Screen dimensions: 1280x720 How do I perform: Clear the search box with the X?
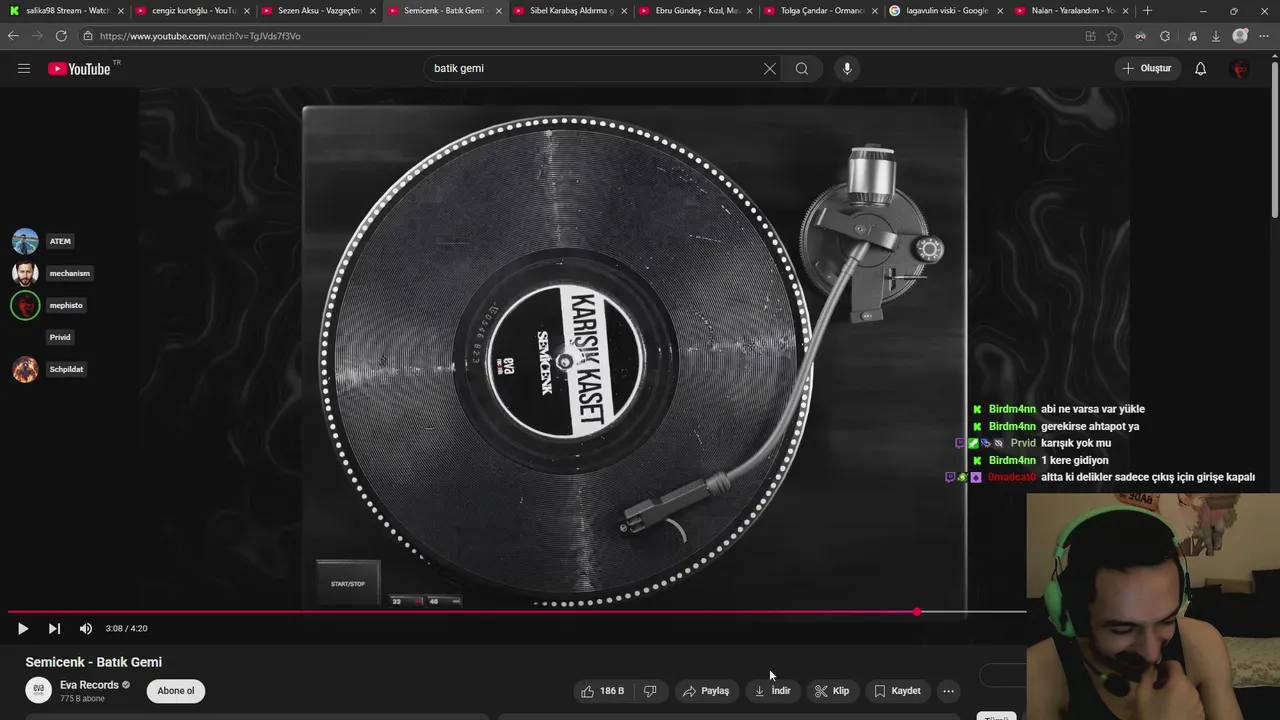[769, 69]
